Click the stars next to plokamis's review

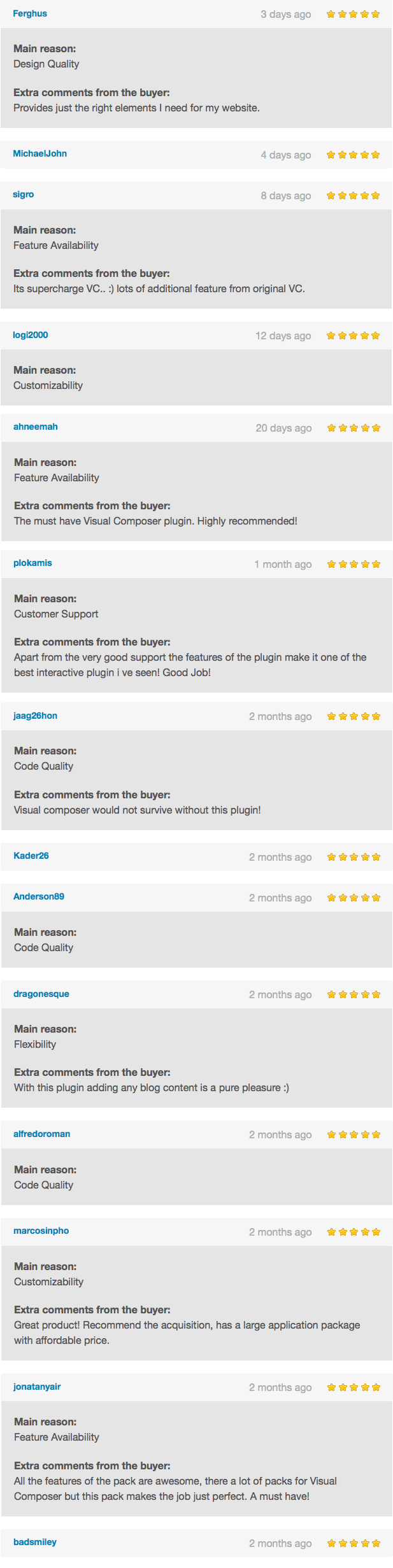click(354, 564)
